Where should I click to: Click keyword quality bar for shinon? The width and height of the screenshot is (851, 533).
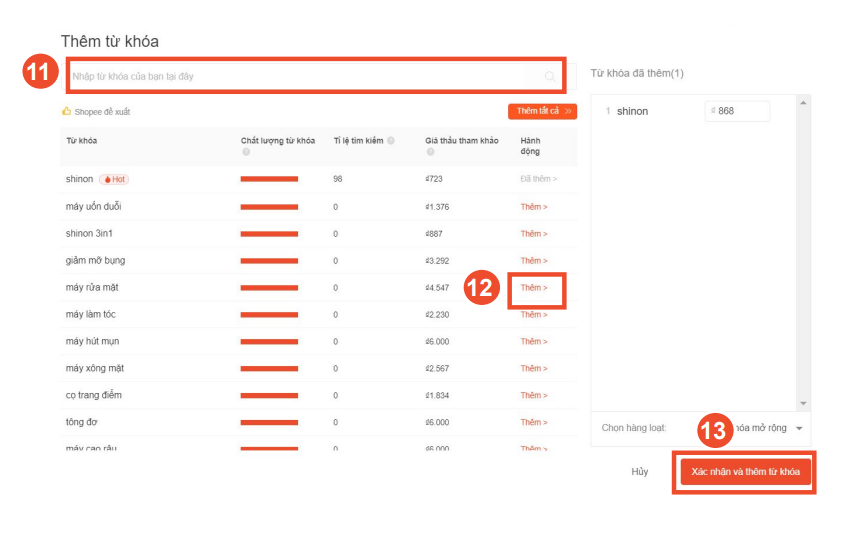click(269, 179)
